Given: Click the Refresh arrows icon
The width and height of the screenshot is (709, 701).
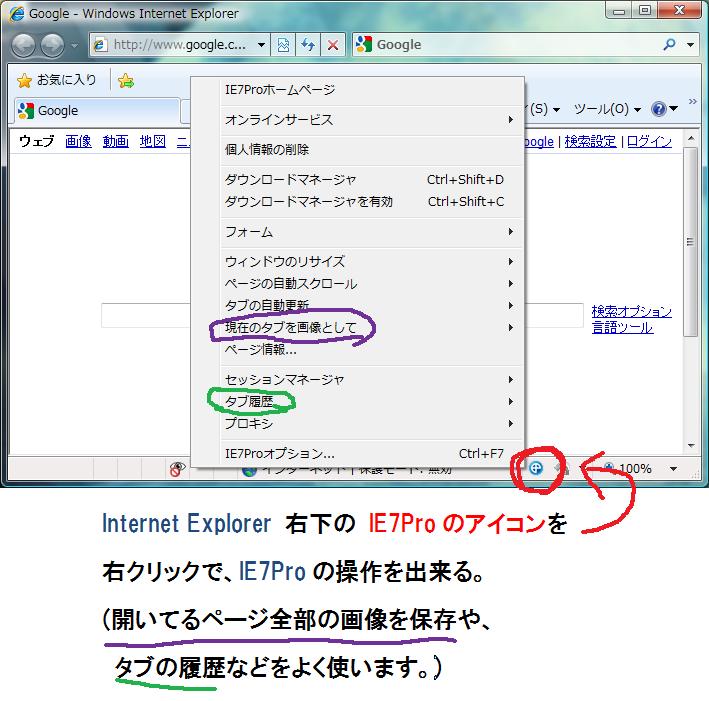Looking at the screenshot, I should tap(308, 45).
